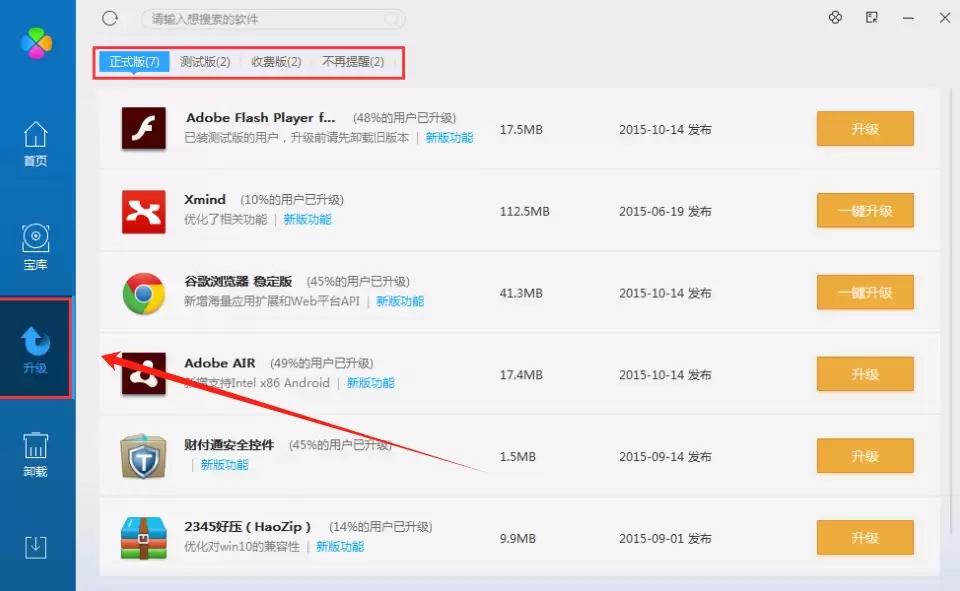Open 新版功能 link for 2345好压
Screen dimensions: 960x591
click(340, 546)
